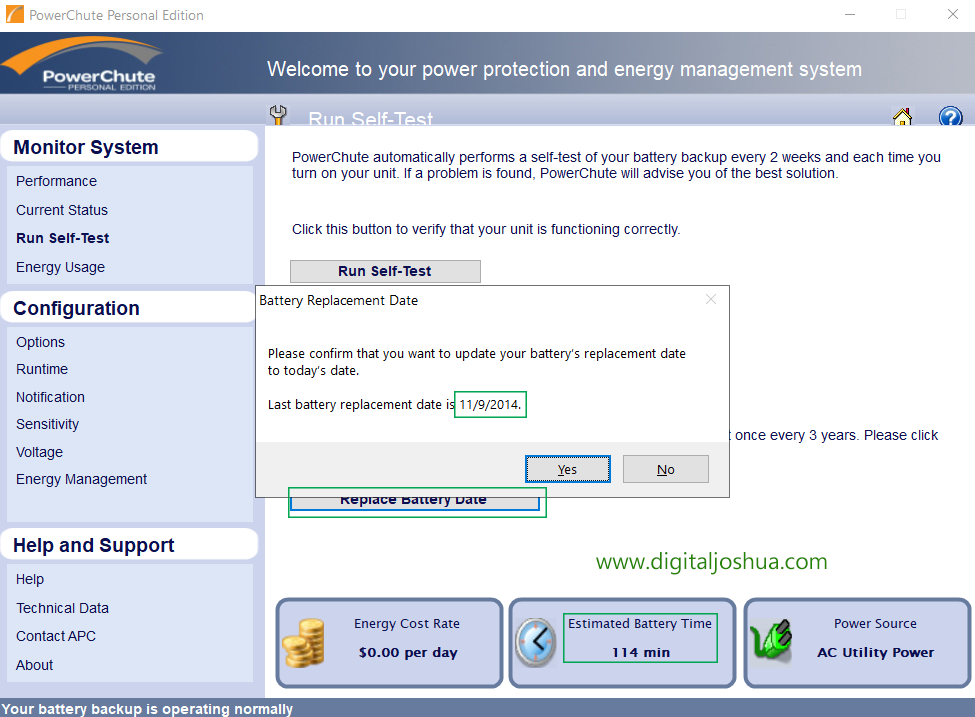Click the PowerChute Personal Edition logo

pyautogui.click(x=82, y=64)
